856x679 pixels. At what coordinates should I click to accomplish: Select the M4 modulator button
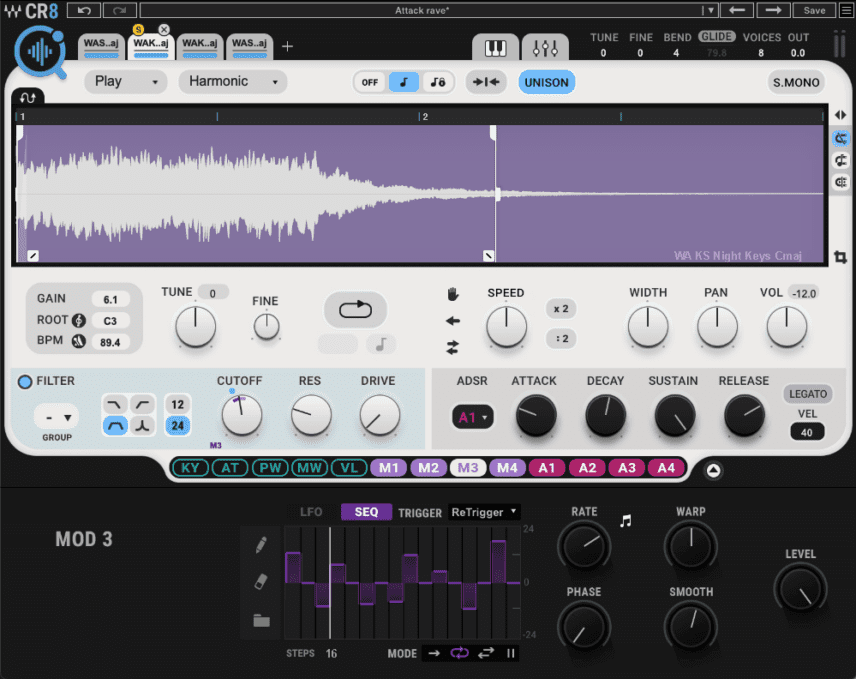tap(507, 468)
